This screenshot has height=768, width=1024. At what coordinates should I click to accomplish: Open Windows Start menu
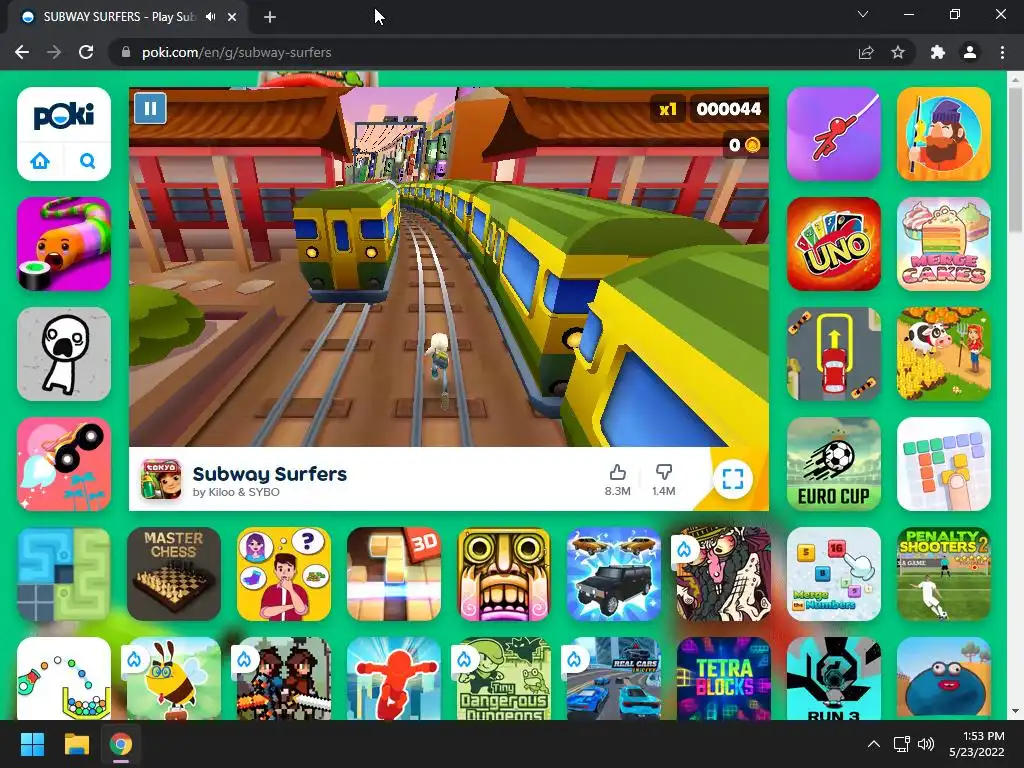pos(32,744)
